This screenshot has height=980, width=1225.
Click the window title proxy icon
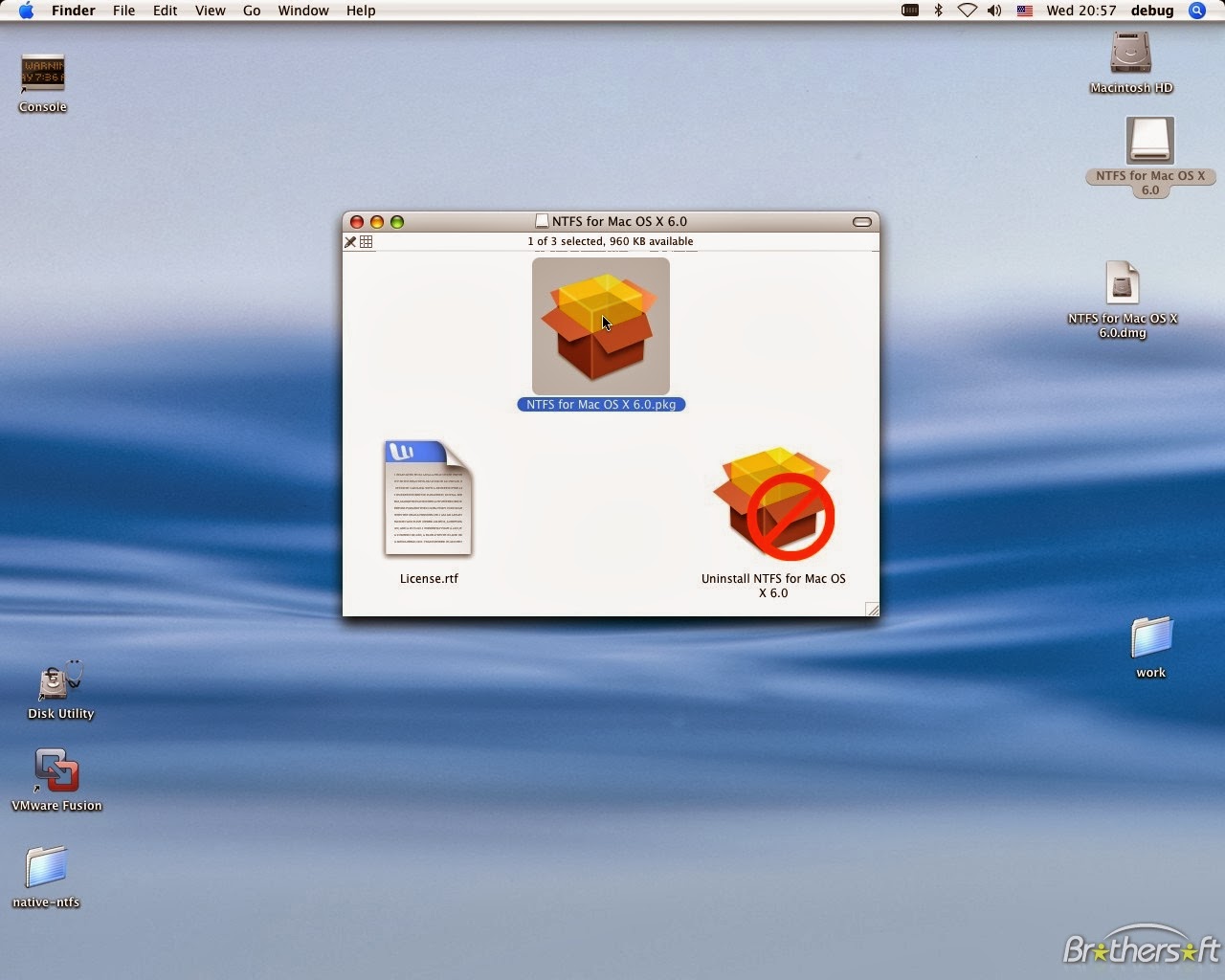pos(542,221)
